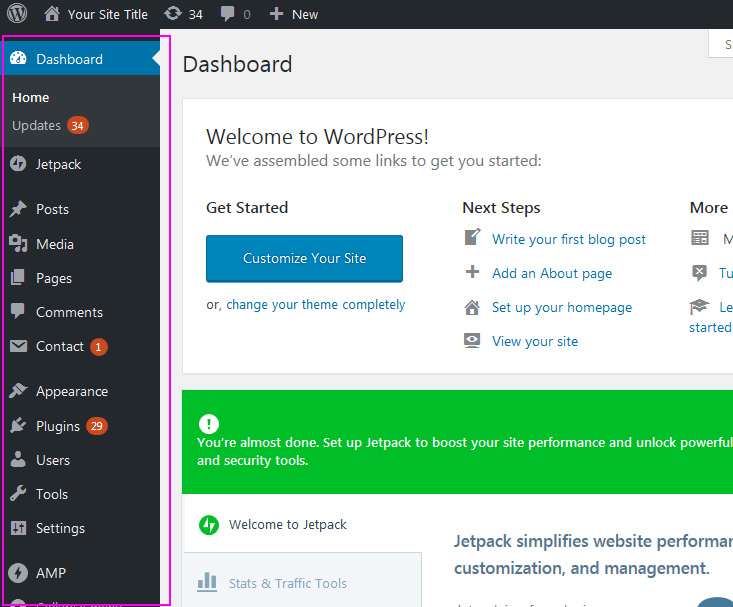733x607 pixels.
Task: Click the 29 badge beside Plugins
Action: click(x=97, y=426)
